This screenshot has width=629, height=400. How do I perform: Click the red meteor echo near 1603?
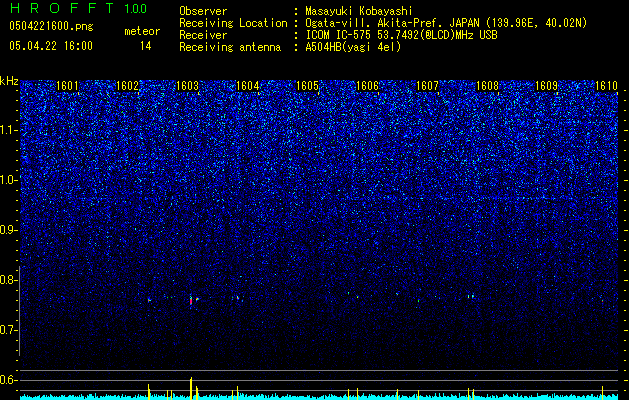pyautogui.click(x=191, y=301)
